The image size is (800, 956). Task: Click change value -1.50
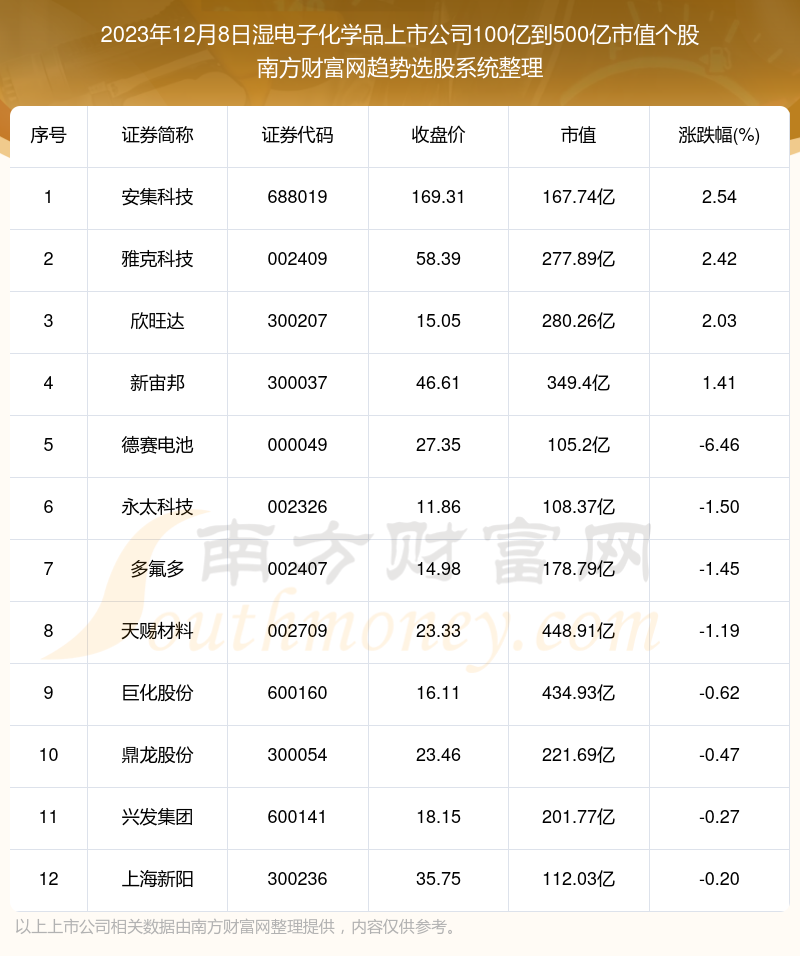tap(719, 507)
